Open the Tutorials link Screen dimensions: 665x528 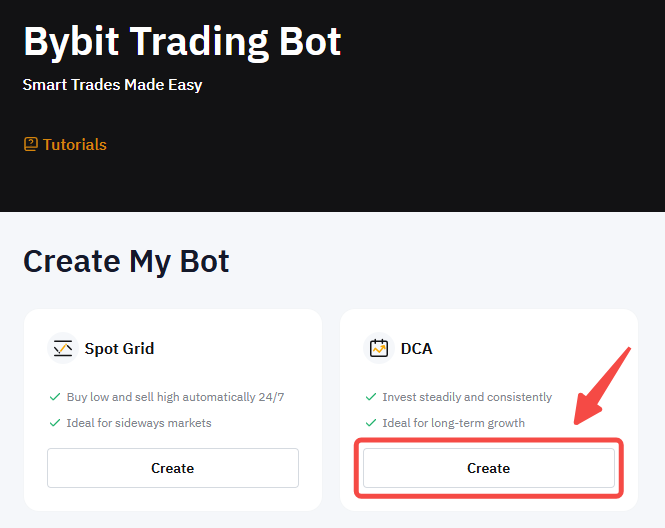(74, 144)
